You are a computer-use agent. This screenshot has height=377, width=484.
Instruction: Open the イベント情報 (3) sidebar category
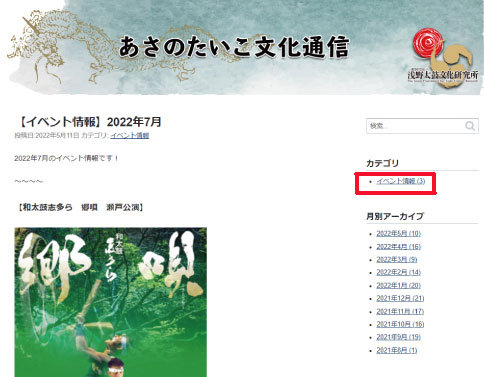[401, 181]
